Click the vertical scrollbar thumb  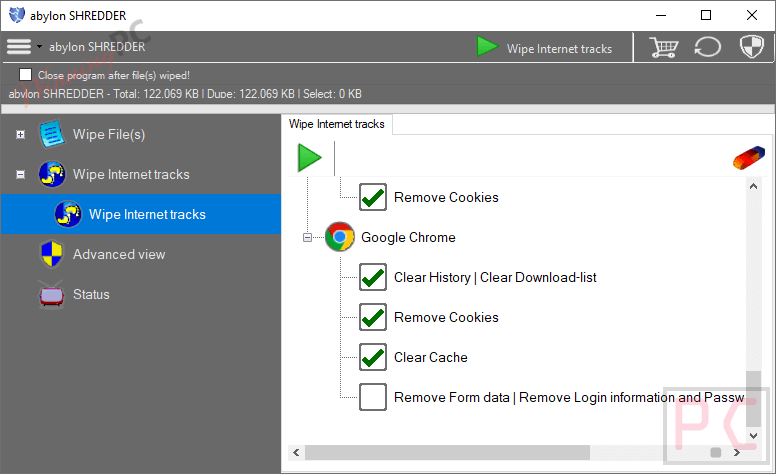click(753, 399)
